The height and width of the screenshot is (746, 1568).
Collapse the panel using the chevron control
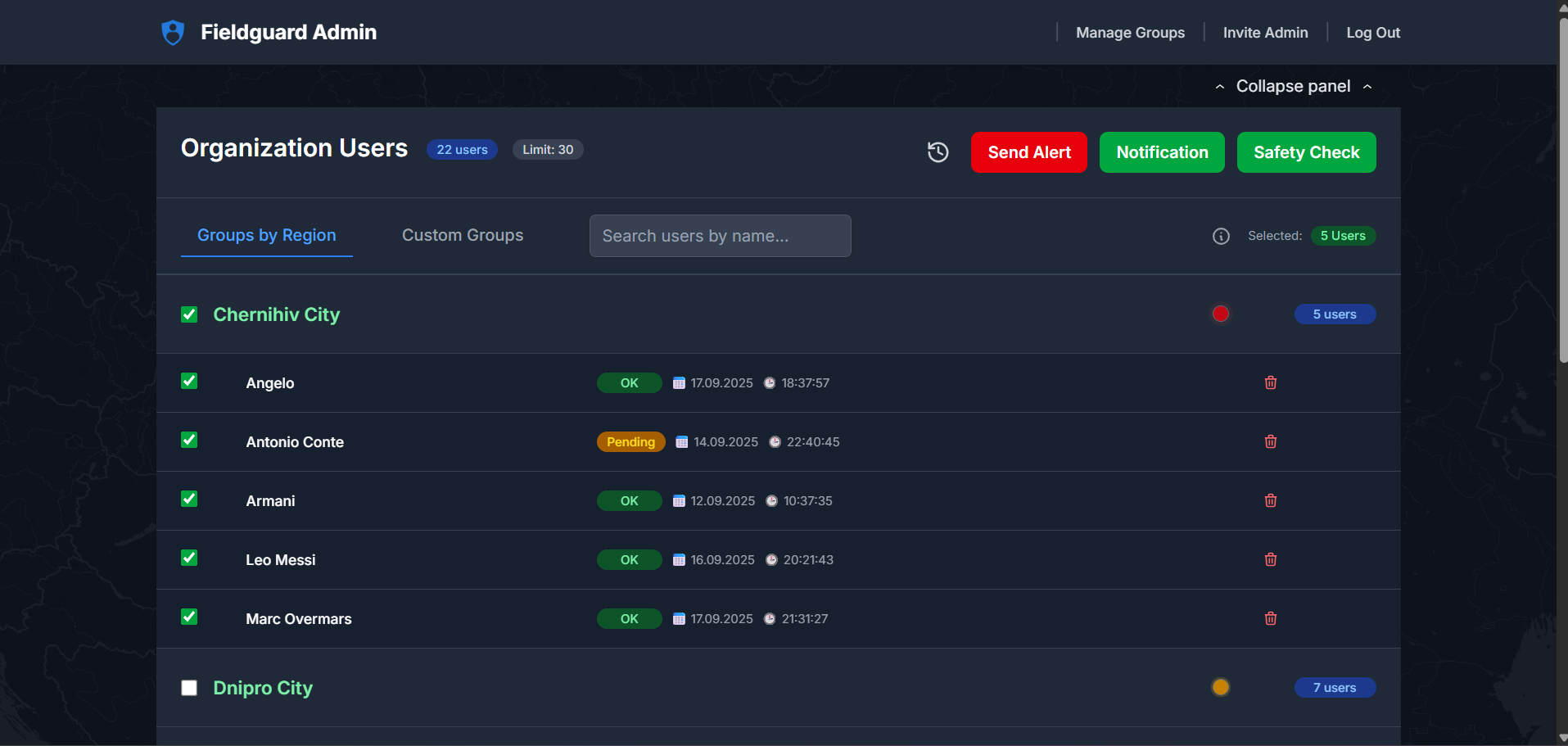(1367, 86)
